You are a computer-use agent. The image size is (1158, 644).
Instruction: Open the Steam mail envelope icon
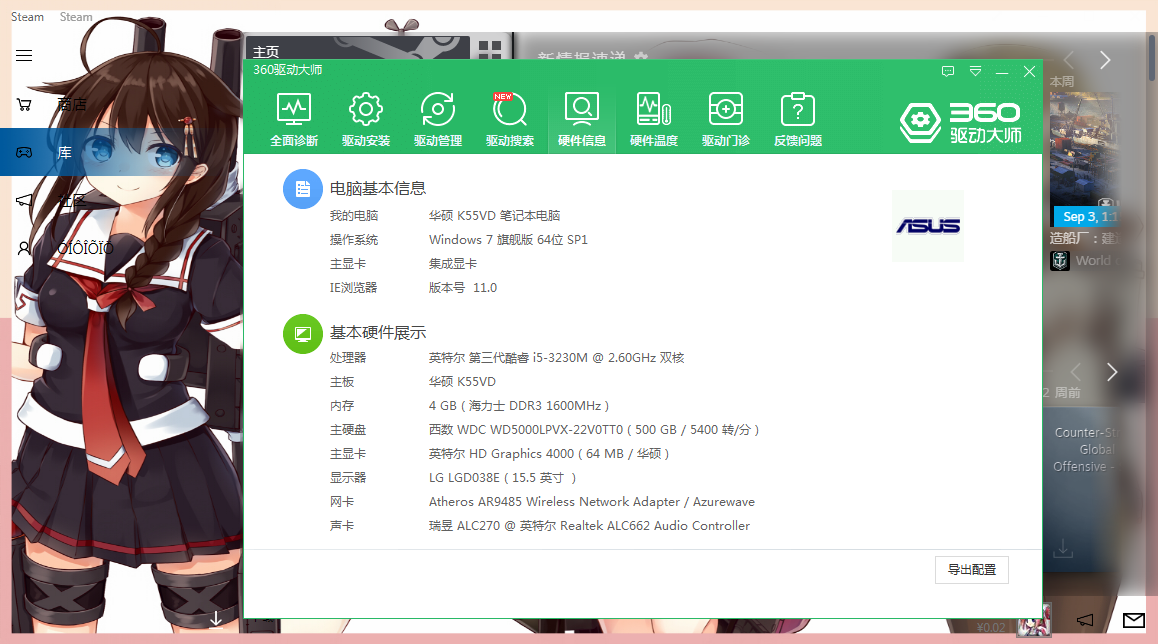(x=1133, y=620)
